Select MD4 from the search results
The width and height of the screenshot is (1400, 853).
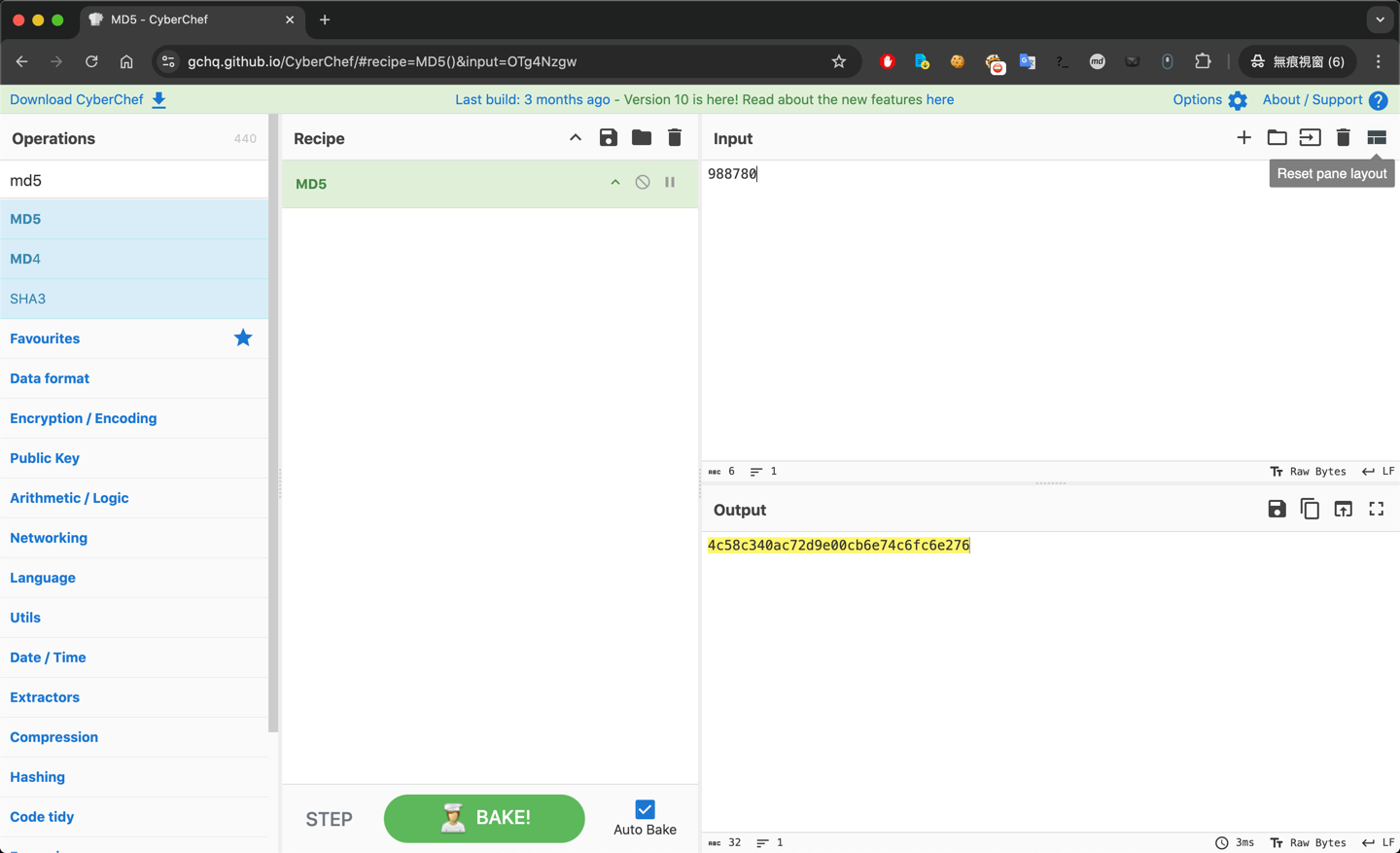pyautogui.click(x=134, y=259)
